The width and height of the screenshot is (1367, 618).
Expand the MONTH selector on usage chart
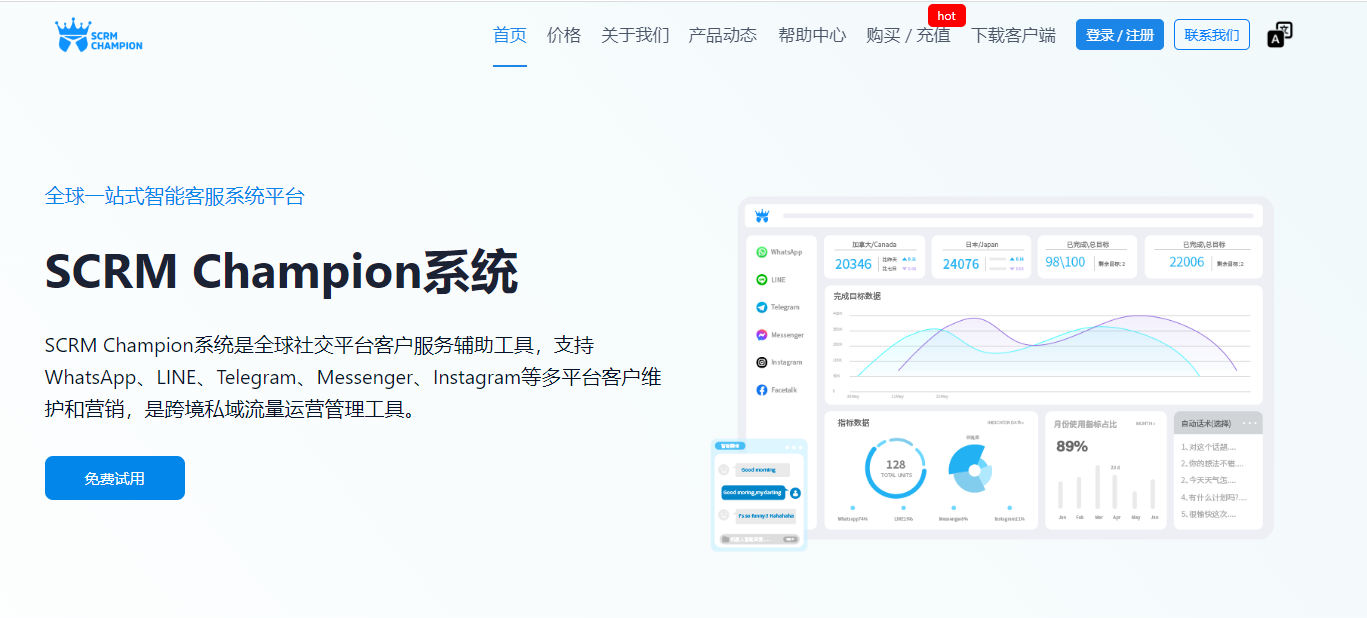[1145, 424]
